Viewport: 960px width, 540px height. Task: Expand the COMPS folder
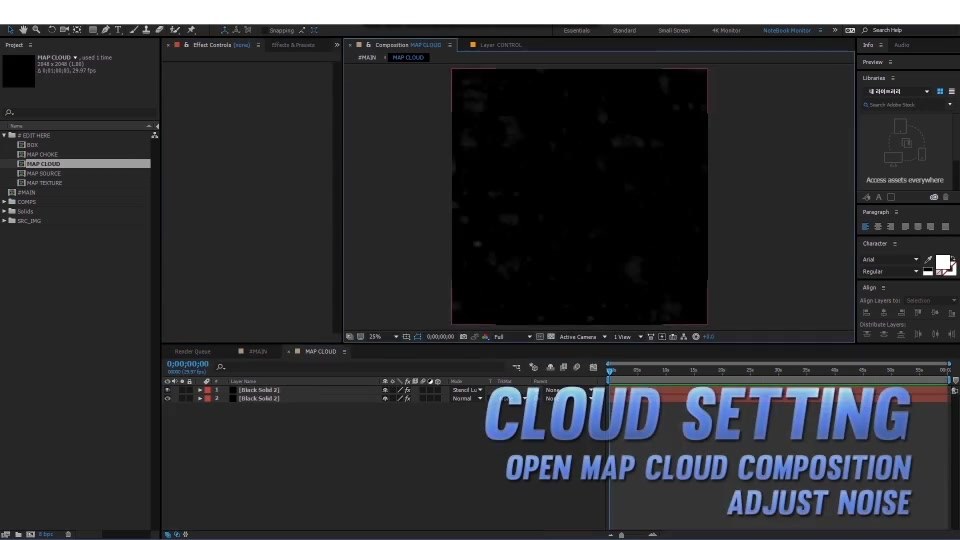click(4, 202)
